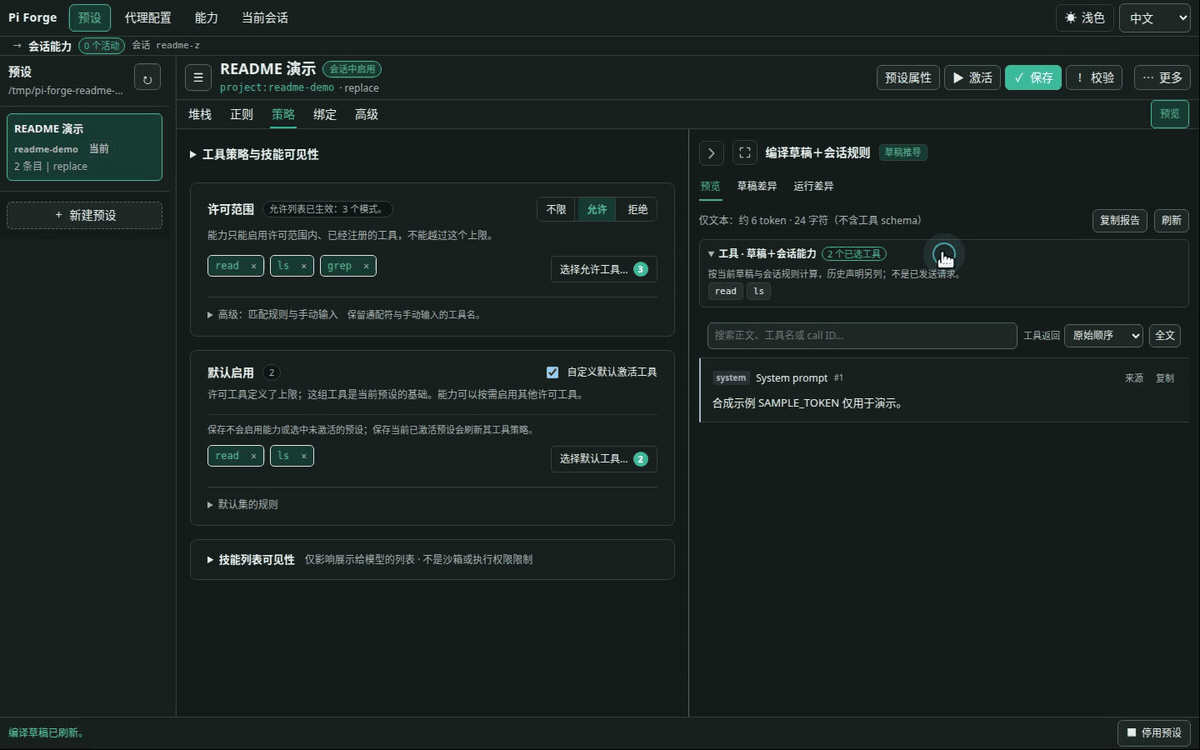Viewport: 1200px width, 750px height.
Task: Remove the grep tag from 许可范围
Action: 366,266
